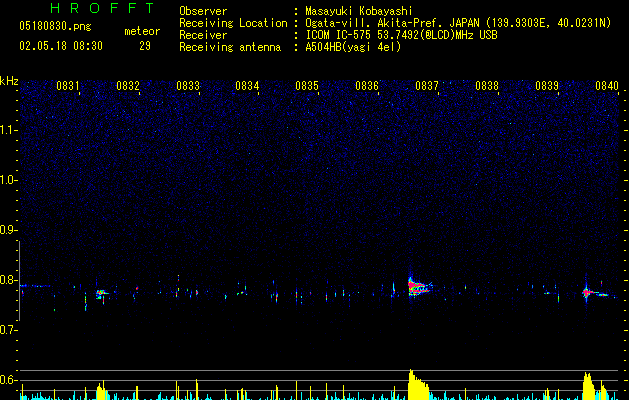
Task: Click the tall yellow power peak below 0837
Action: click(418, 384)
